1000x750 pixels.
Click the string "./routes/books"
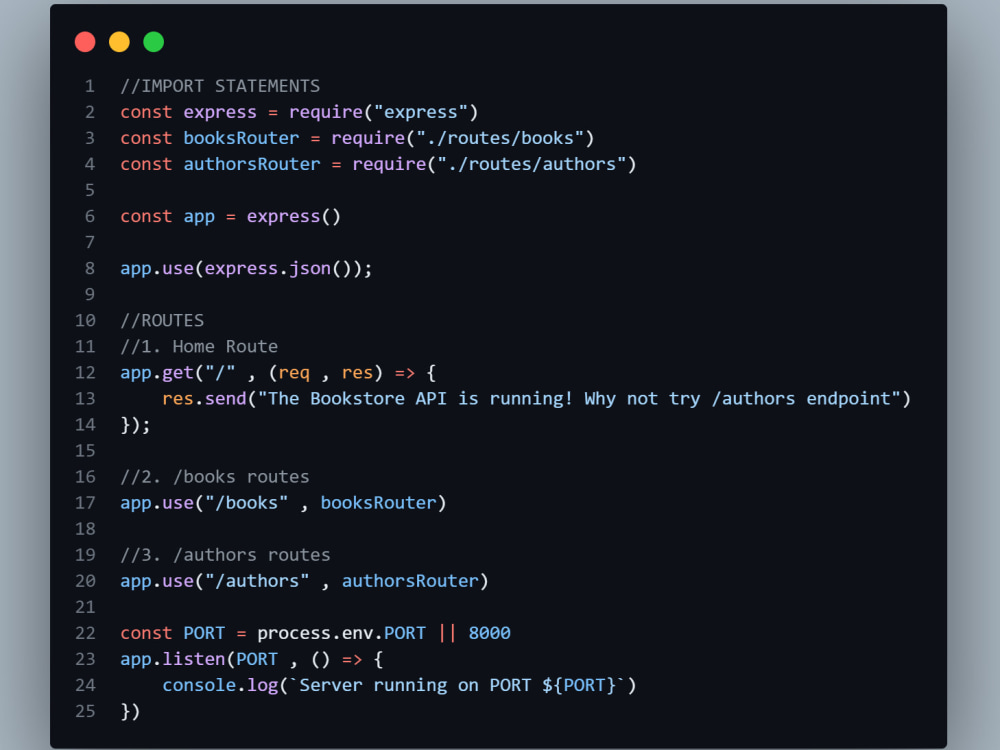(x=499, y=138)
